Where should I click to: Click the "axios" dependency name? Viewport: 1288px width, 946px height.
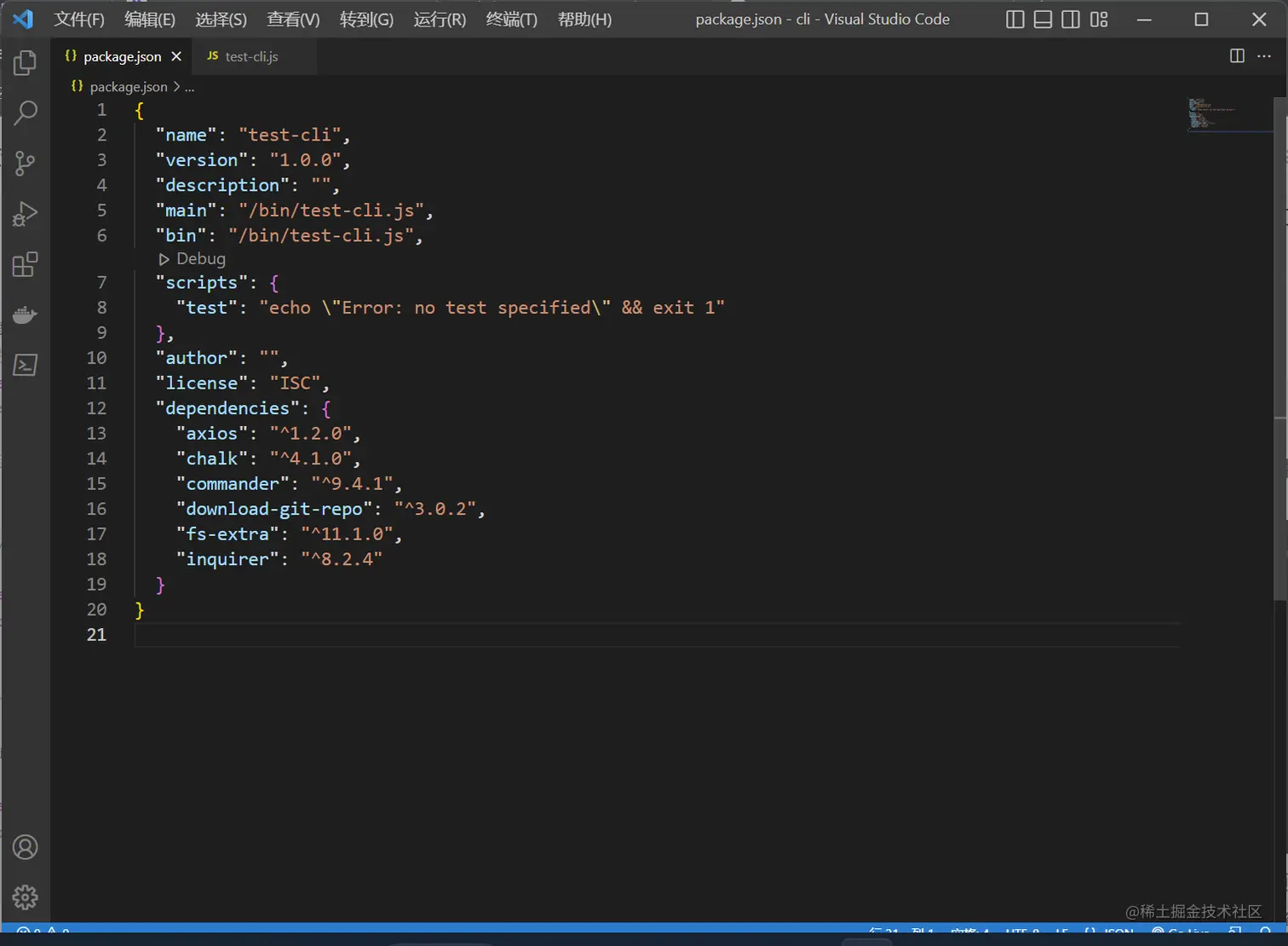point(212,433)
